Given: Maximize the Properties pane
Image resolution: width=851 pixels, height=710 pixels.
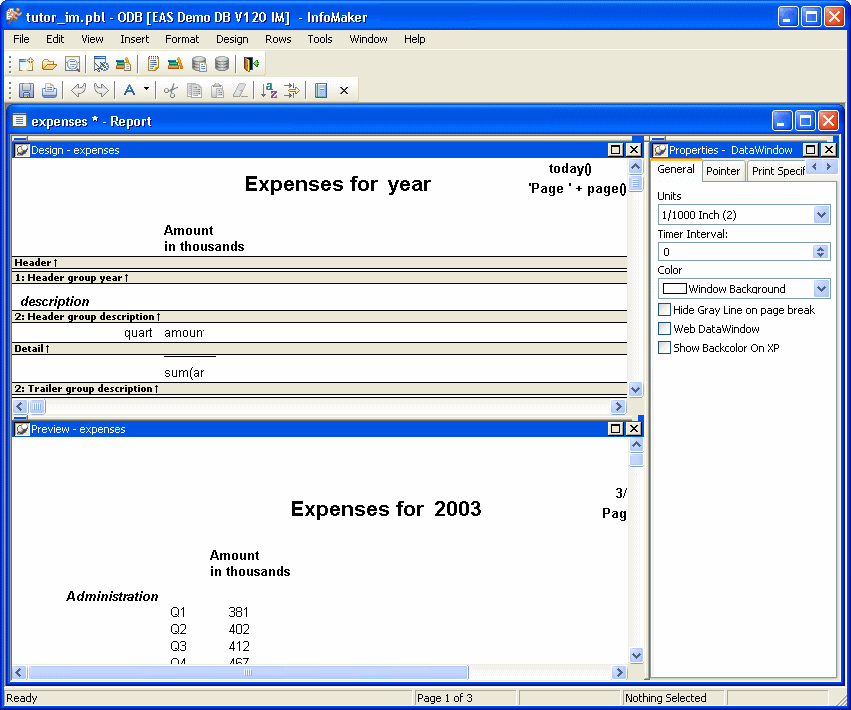Looking at the screenshot, I should (x=810, y=150).
